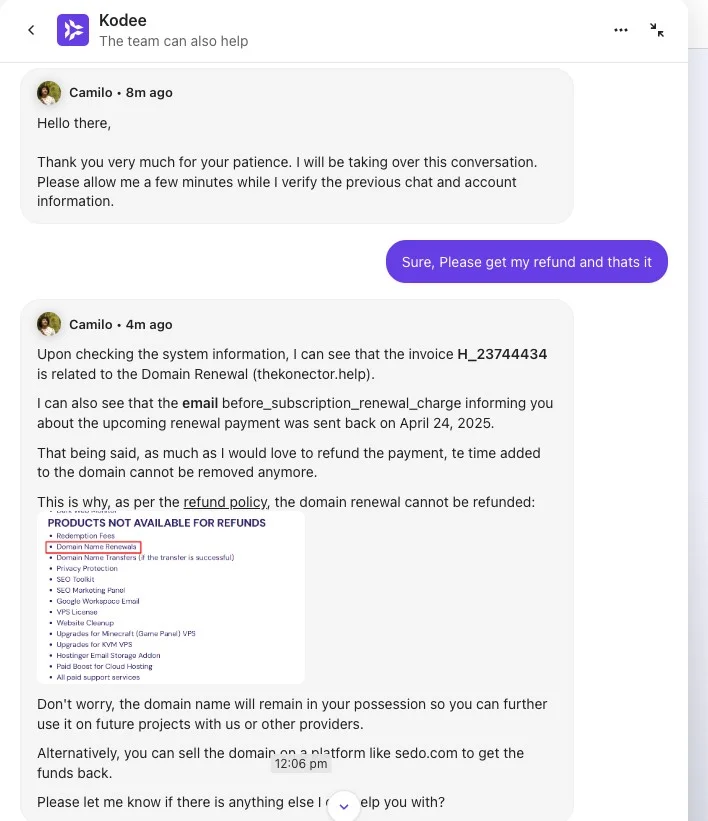Viewport: 708px width, 821px height.
Task: Click "The team can also help" subtitle
Action: coord(173,41)
